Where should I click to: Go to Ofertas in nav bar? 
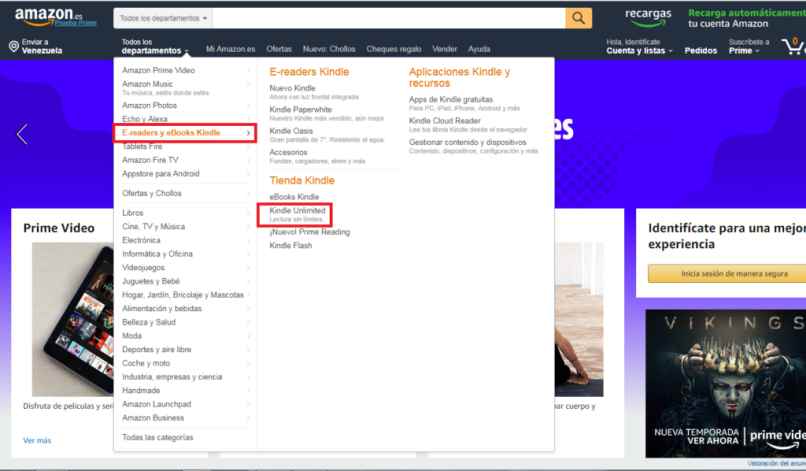(x=279, y=49)
